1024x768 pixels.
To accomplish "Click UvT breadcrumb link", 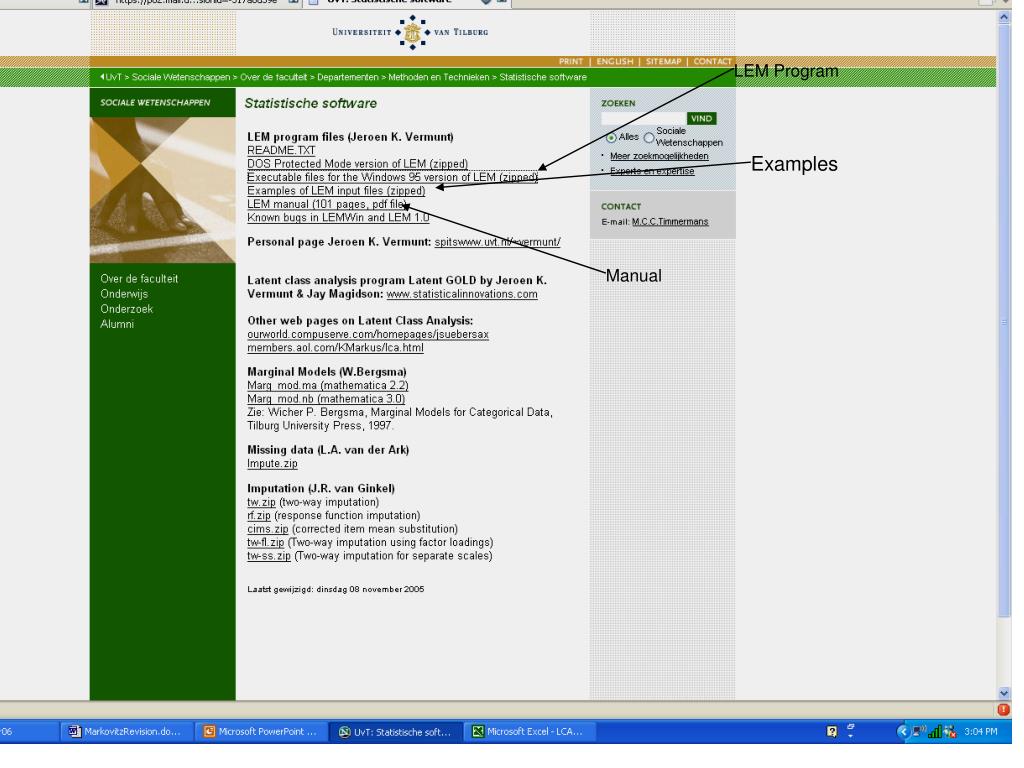I will [x=112, y=77].
